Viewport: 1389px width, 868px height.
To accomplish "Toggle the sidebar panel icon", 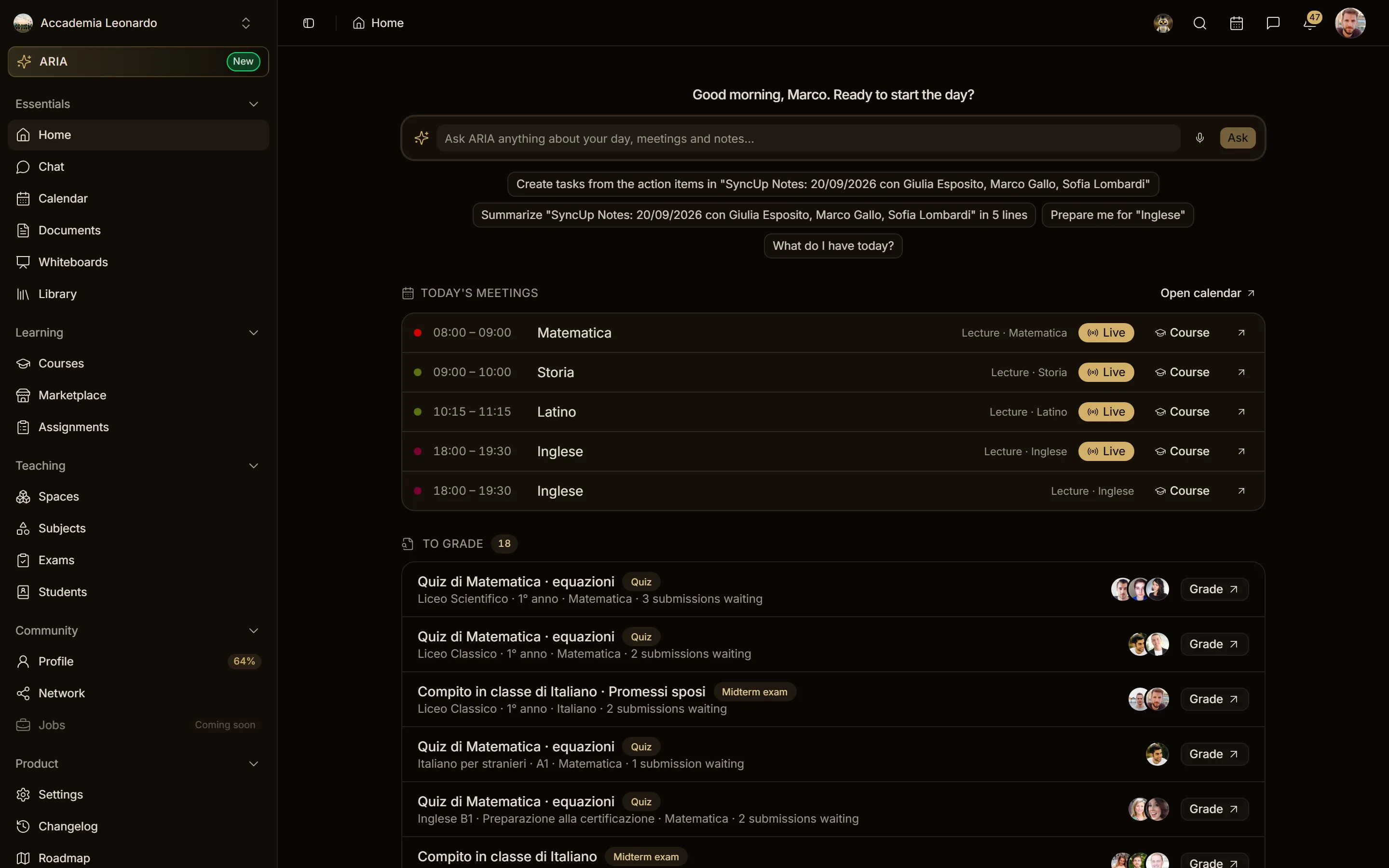I will click(308, 23).
